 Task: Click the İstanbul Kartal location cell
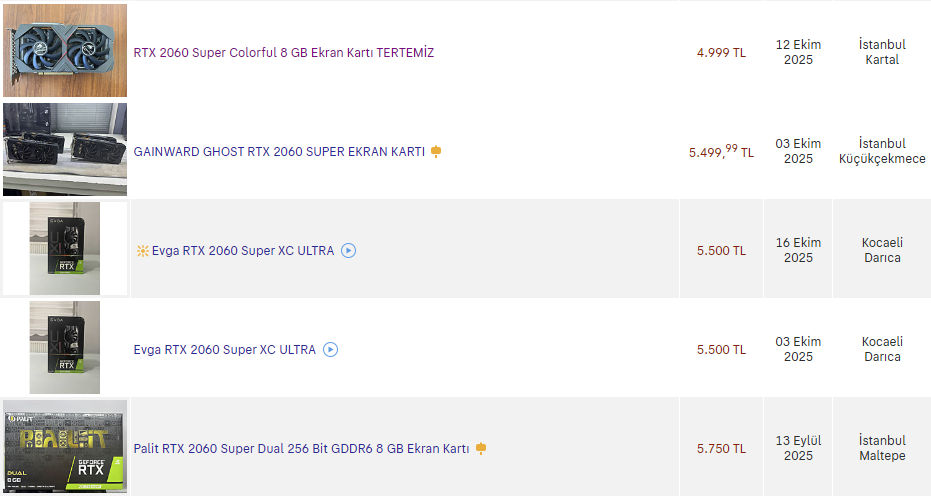tap(881, 52)
